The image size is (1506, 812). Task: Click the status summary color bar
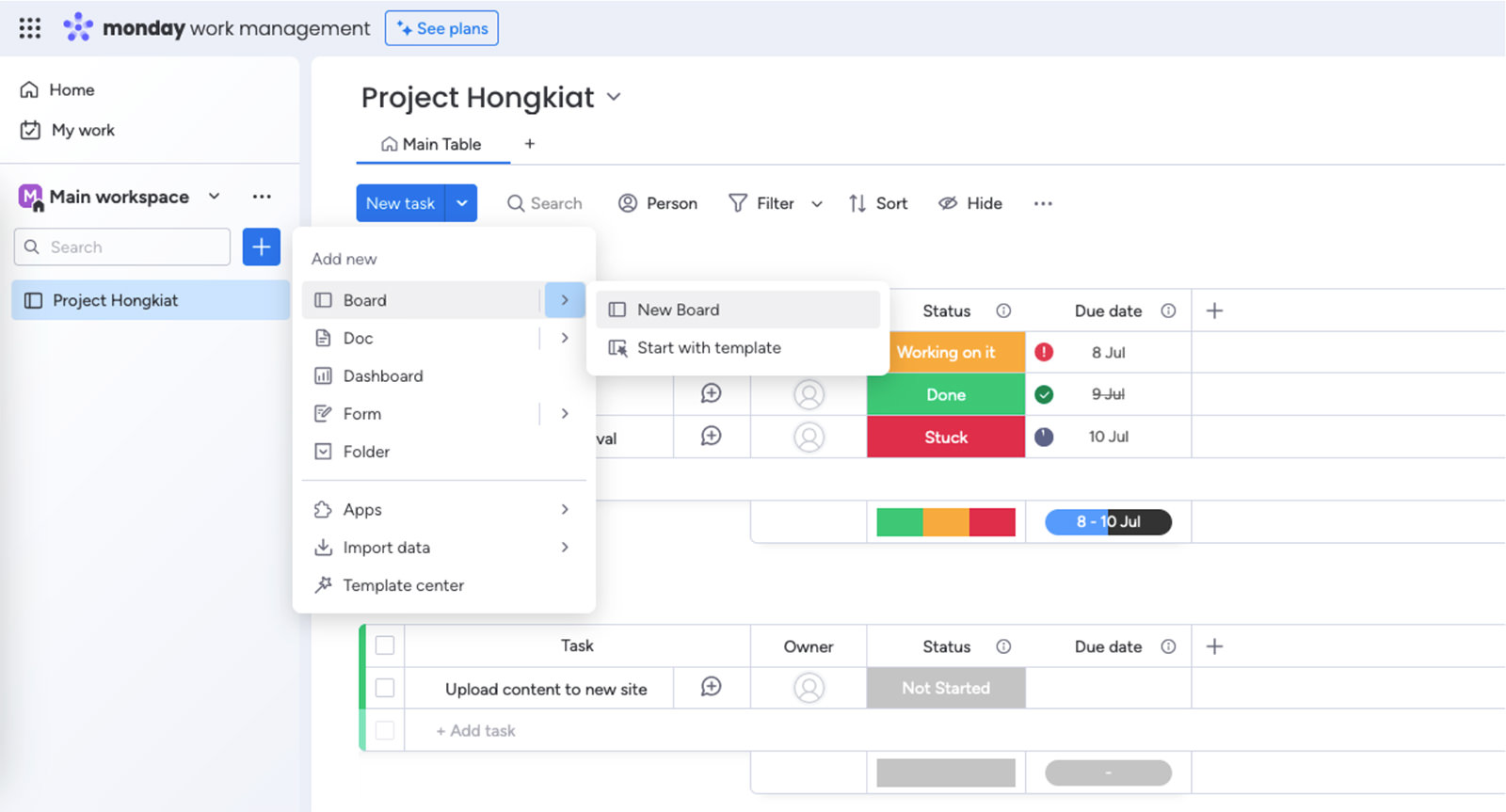point(946,521)
